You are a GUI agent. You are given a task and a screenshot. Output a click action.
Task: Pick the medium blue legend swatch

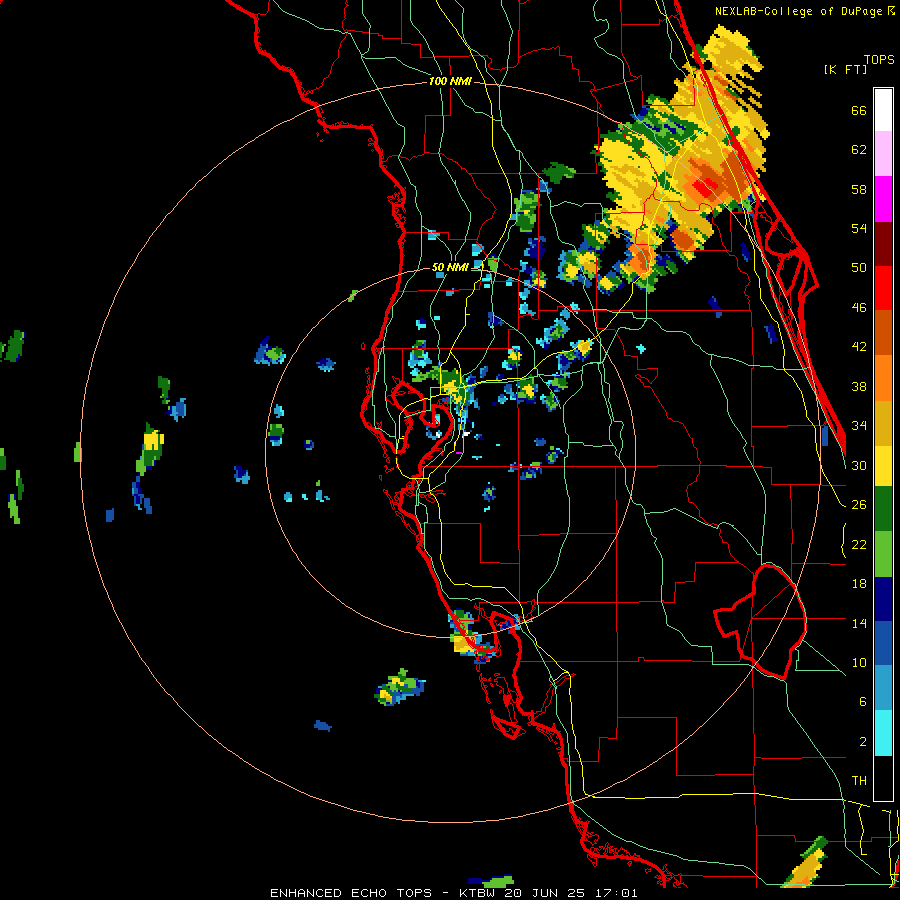click(883, 643)
